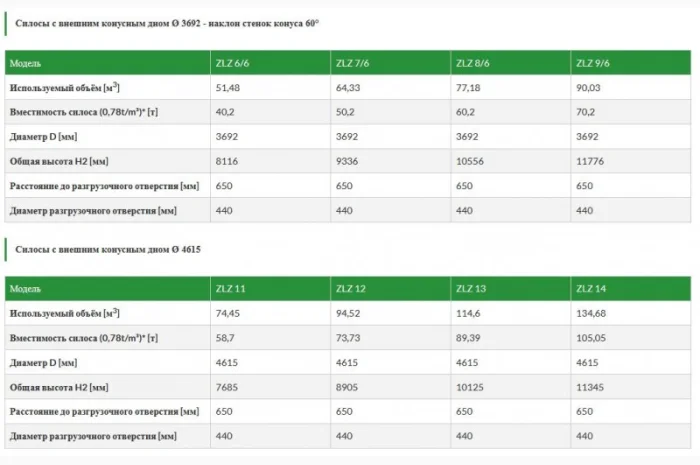Select the volume value 134,68

click(x=592, y=313)
